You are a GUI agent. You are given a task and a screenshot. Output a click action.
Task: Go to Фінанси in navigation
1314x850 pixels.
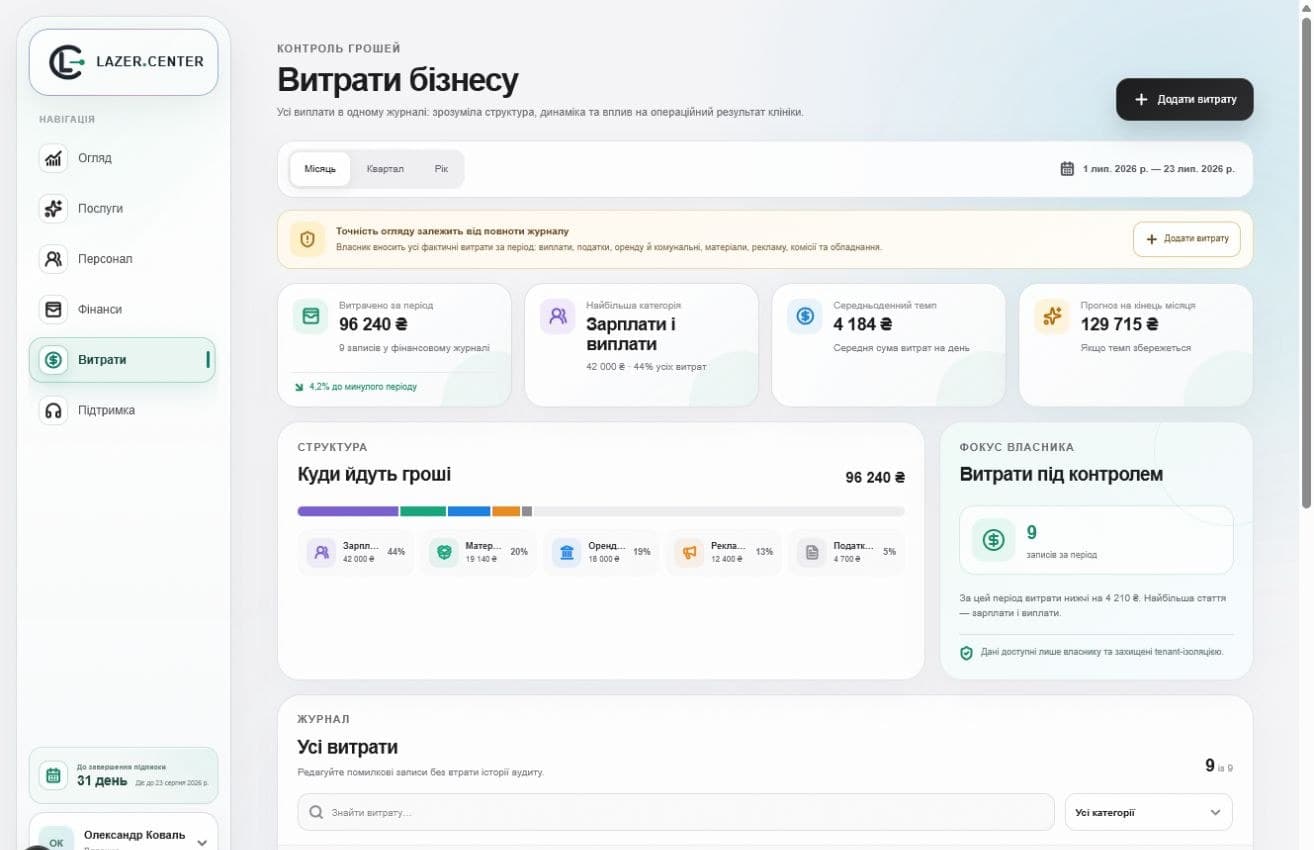tap(122, 309)
